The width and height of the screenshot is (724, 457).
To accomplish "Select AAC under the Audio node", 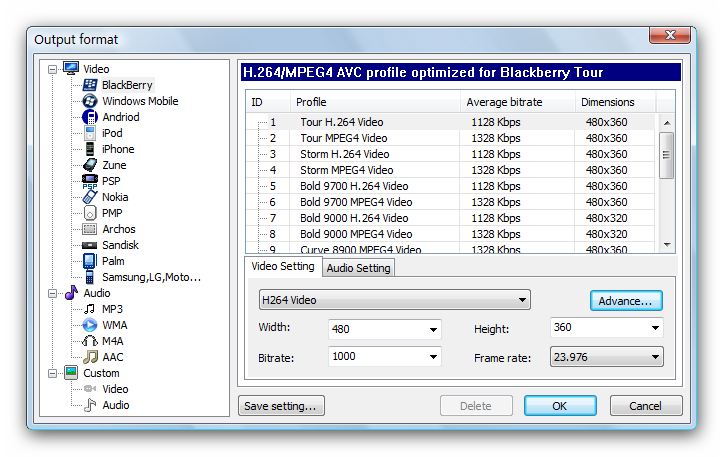I will (x=113, y=357).
